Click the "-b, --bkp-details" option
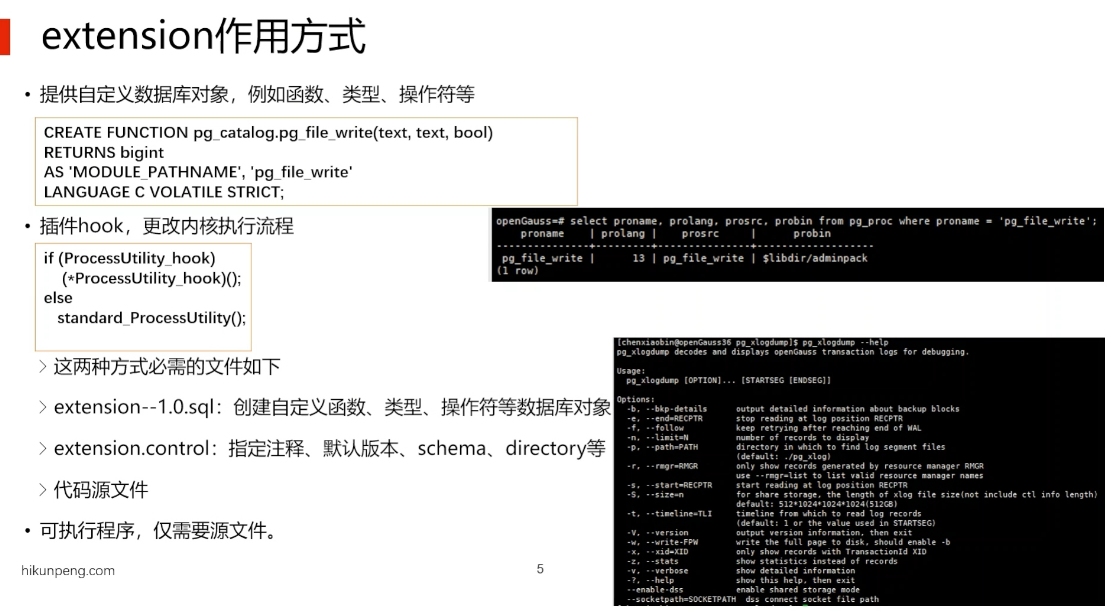This screenshot has width=1107, height=611. click(x=666, y=409)
